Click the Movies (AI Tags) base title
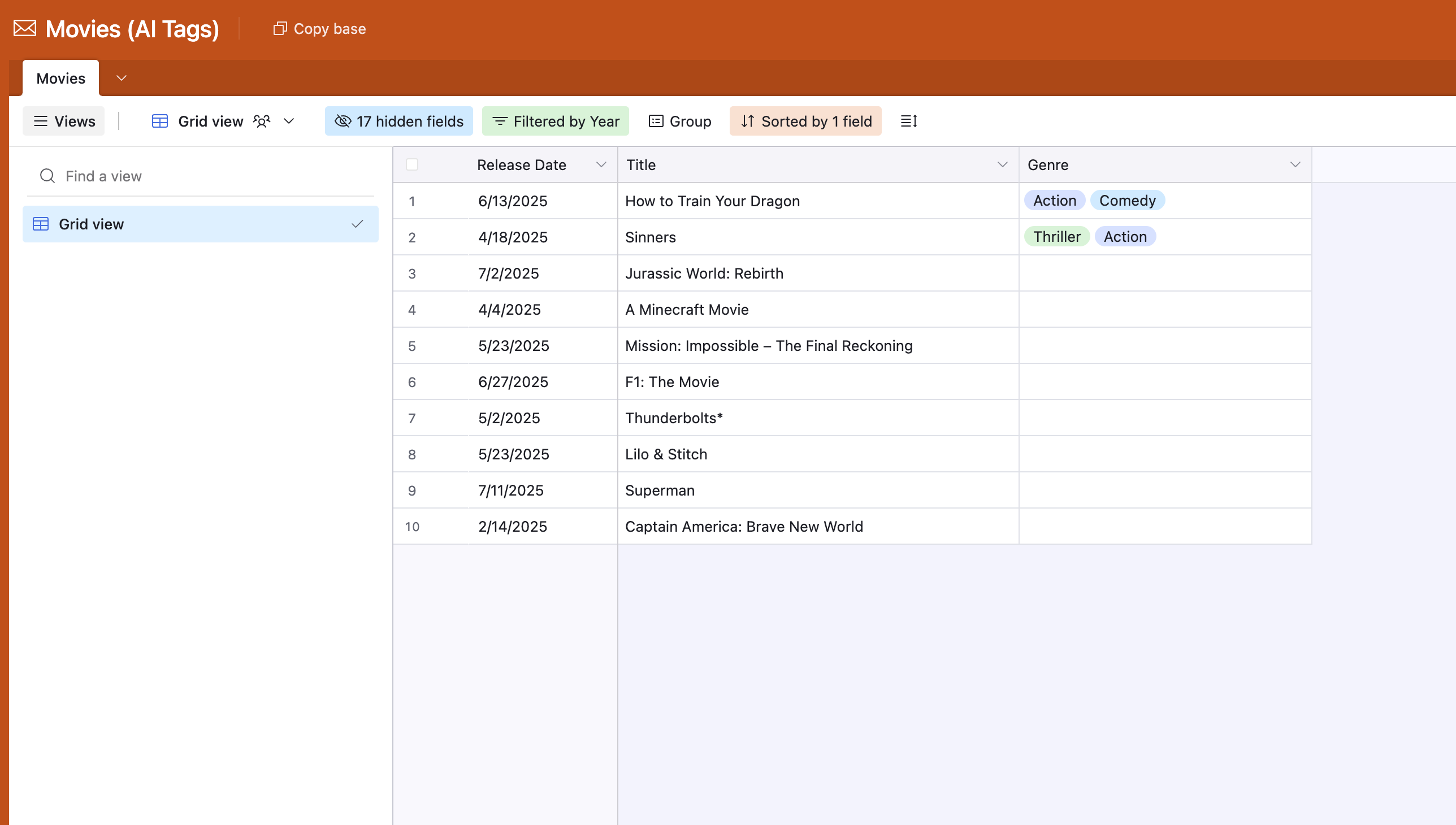Image resolution: width=1456 pixels, height=825 pixels. coord(132,28)
